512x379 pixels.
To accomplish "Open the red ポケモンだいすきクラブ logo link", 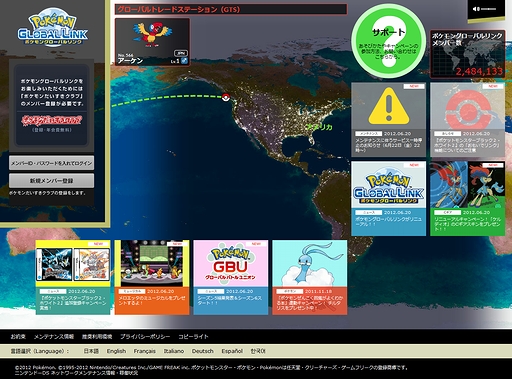I will point(52,121).
